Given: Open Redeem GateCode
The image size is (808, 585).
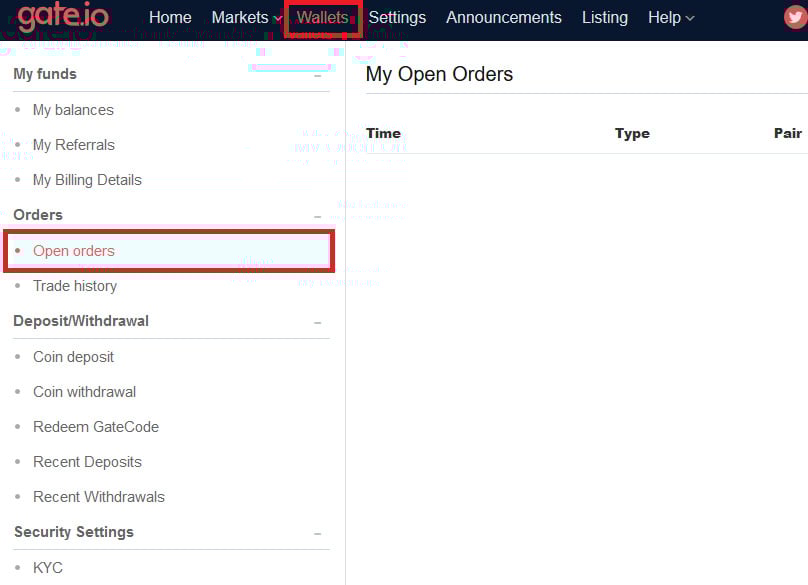Looking at the screenshot, I should pyautogui.click(x=96, y=427).
